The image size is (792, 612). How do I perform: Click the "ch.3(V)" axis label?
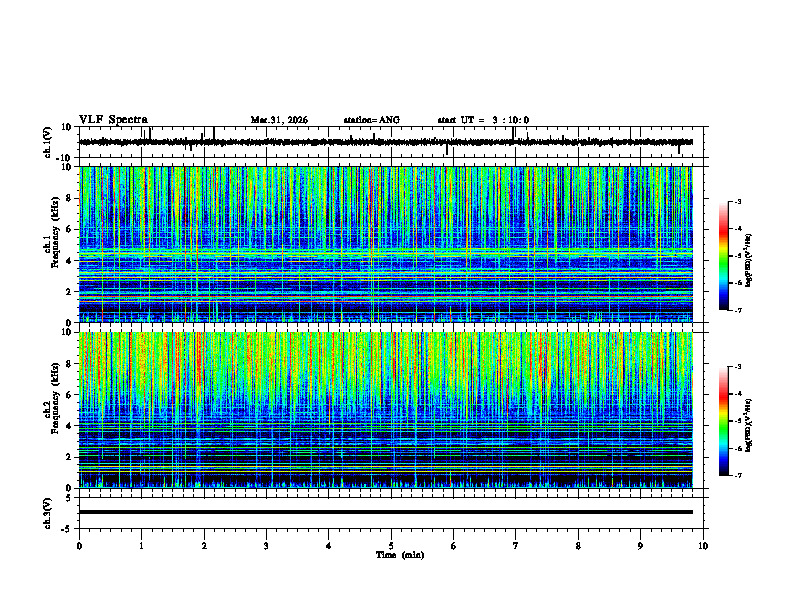[48, 513]
